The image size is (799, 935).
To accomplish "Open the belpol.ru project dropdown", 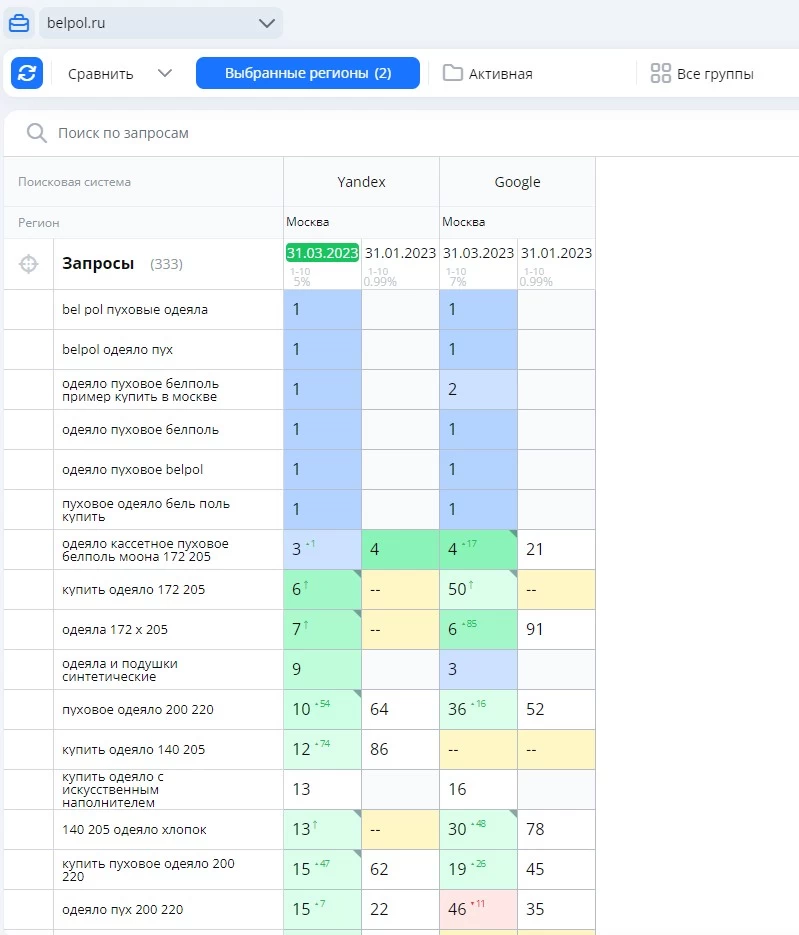I will pyautogui.click(x=160, y=23).
